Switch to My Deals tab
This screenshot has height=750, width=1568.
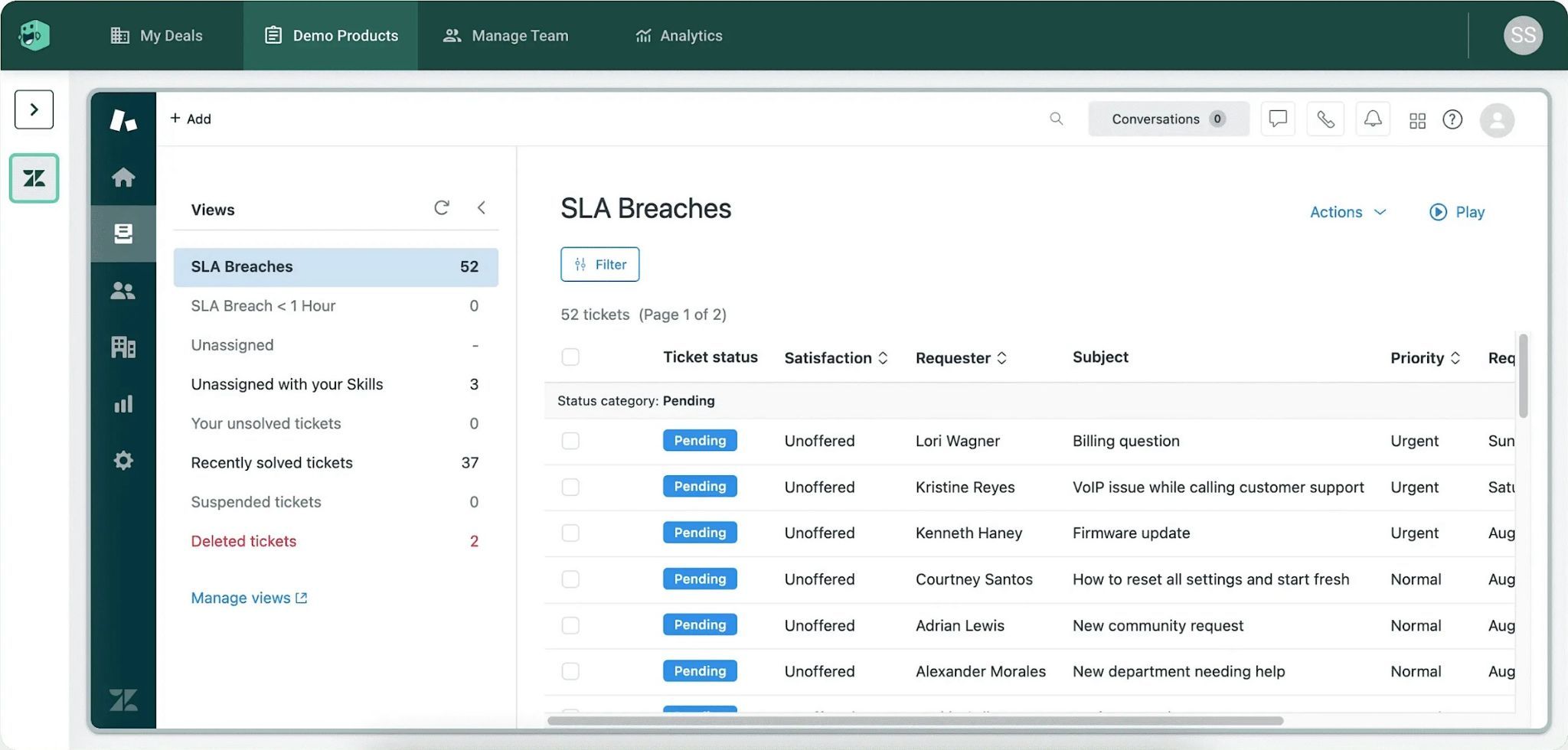tap(157, 35)
